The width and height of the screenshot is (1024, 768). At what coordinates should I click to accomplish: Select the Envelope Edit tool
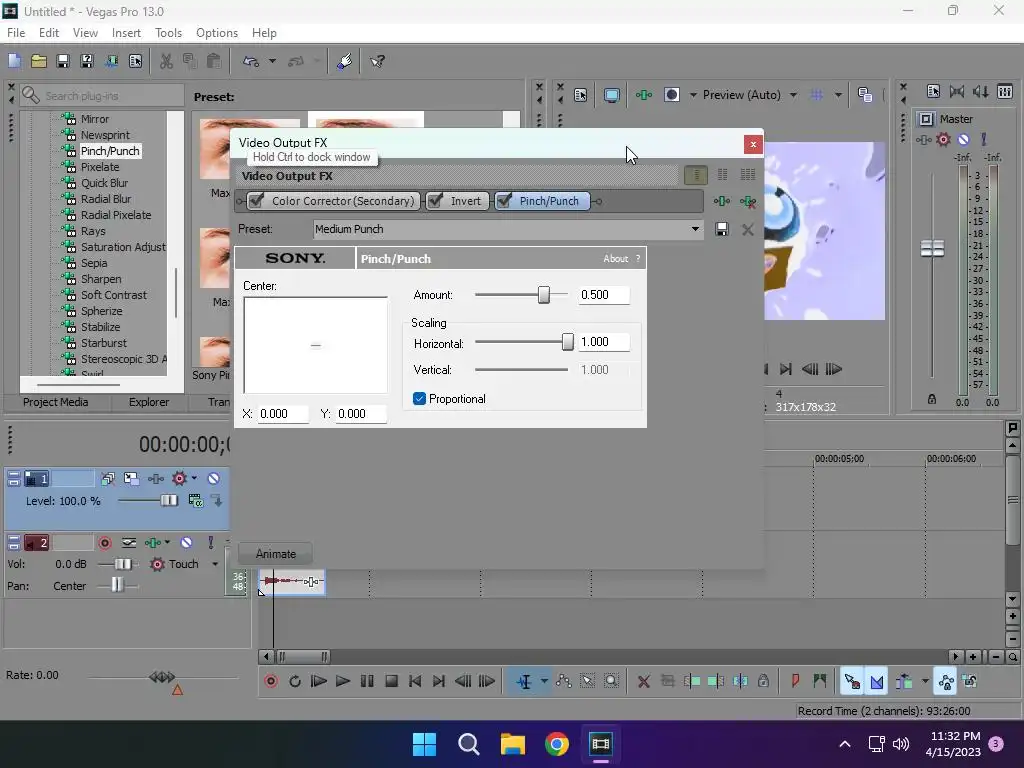564,682
